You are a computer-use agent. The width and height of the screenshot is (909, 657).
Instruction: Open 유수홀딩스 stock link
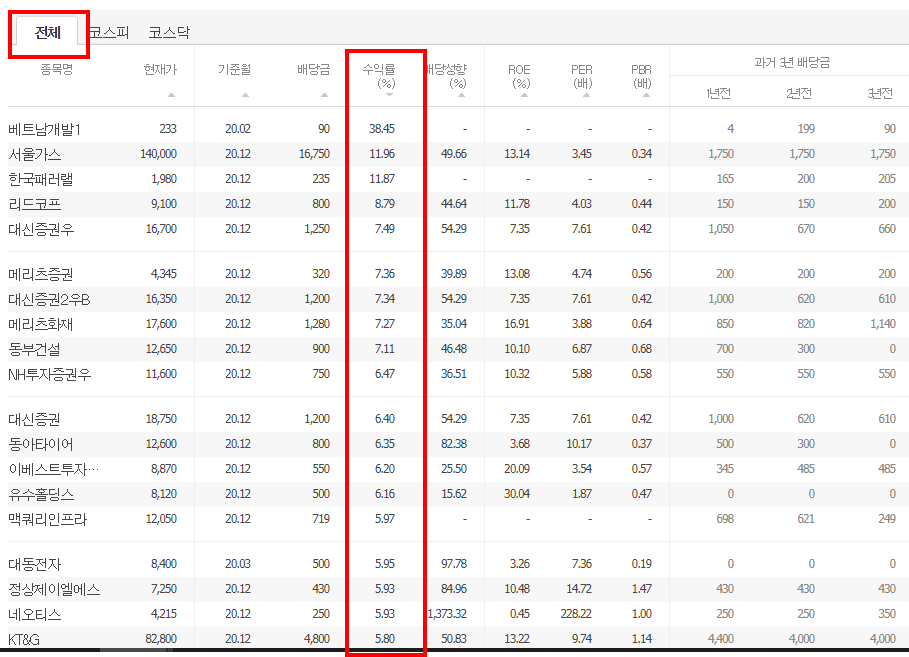[41, 494]
